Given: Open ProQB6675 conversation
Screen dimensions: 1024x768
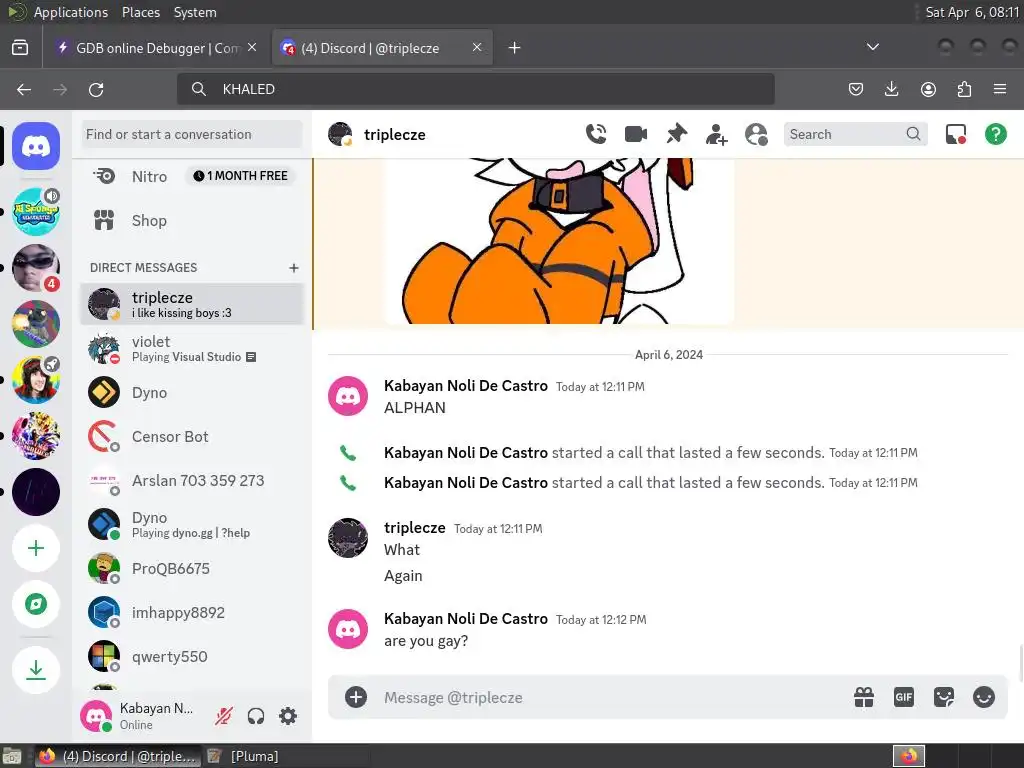Looking at the screenshot, I should pos(192,569).
